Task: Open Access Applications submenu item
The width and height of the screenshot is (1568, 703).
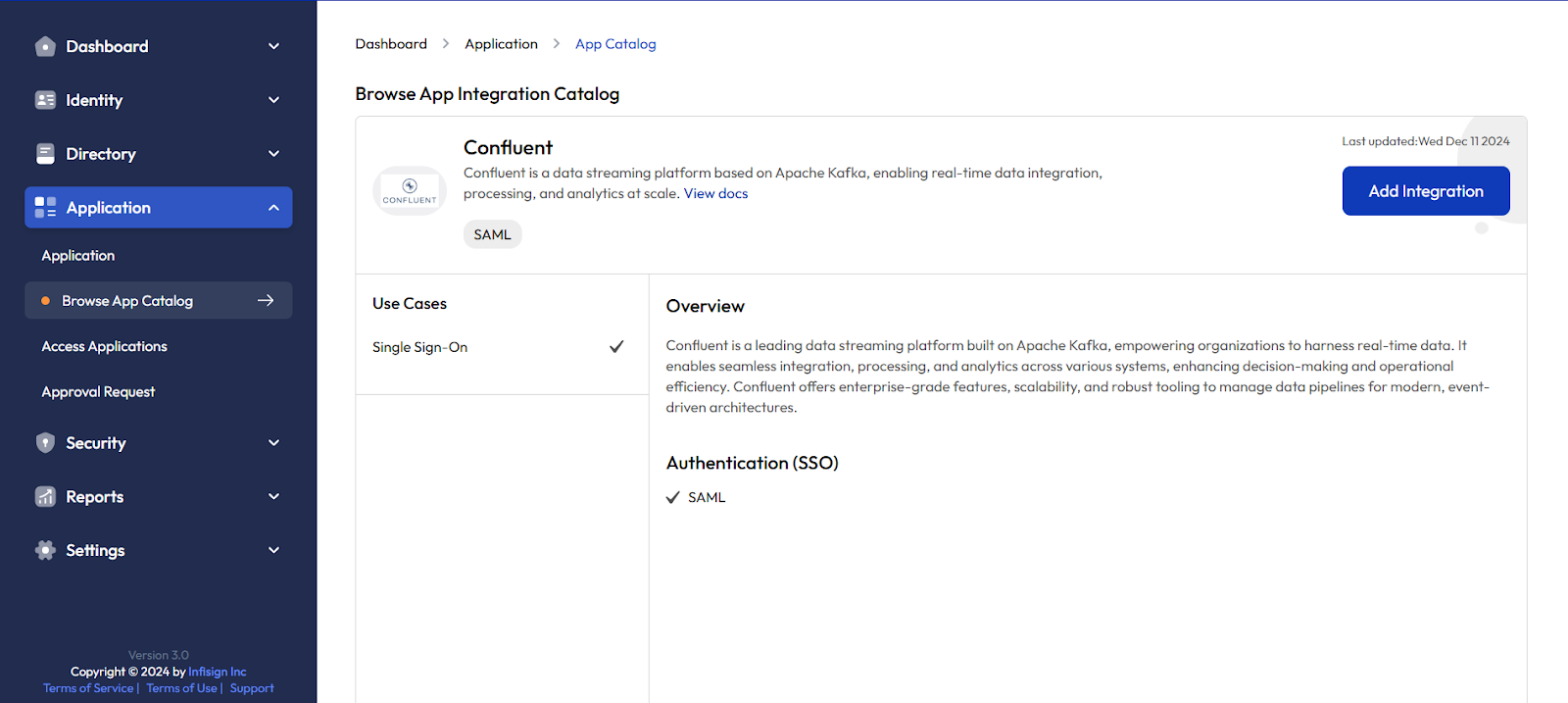Action: pyautogui.click(x=104, y=346)
